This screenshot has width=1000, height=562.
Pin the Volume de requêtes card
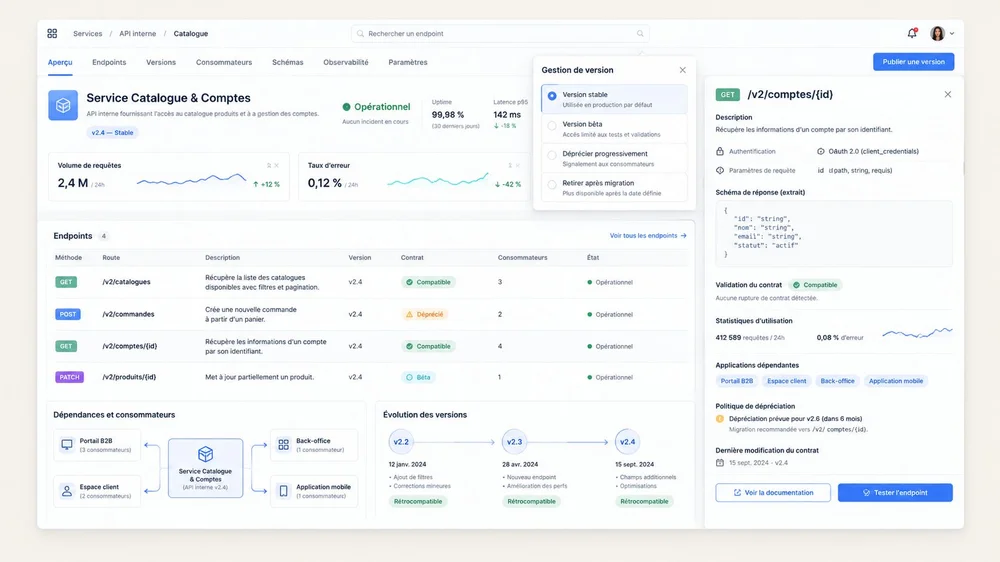[x=268, y=165]
